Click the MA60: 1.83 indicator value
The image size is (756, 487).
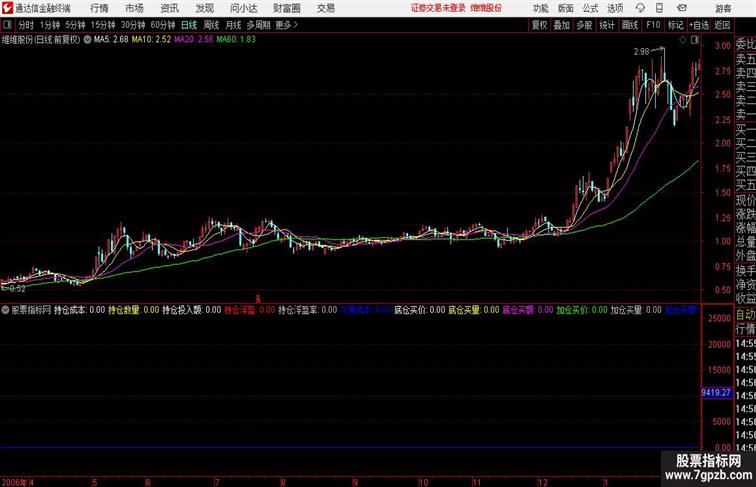click(236, 40)
